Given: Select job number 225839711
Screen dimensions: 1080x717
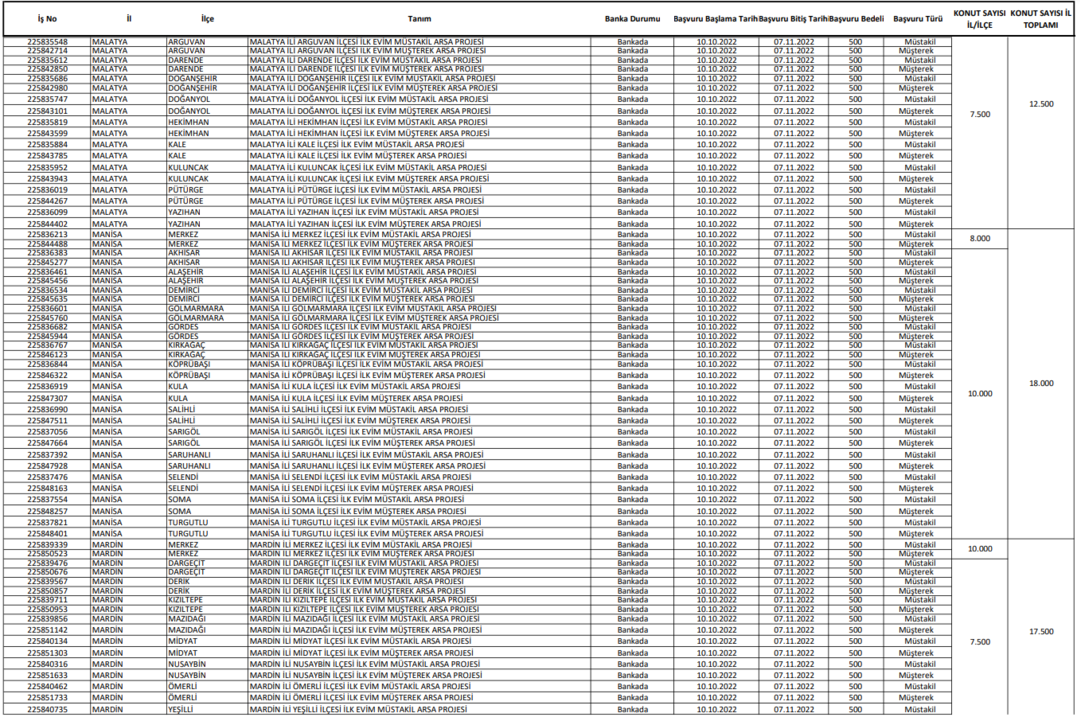Looking at the screenshot, I should click(48, 600).
